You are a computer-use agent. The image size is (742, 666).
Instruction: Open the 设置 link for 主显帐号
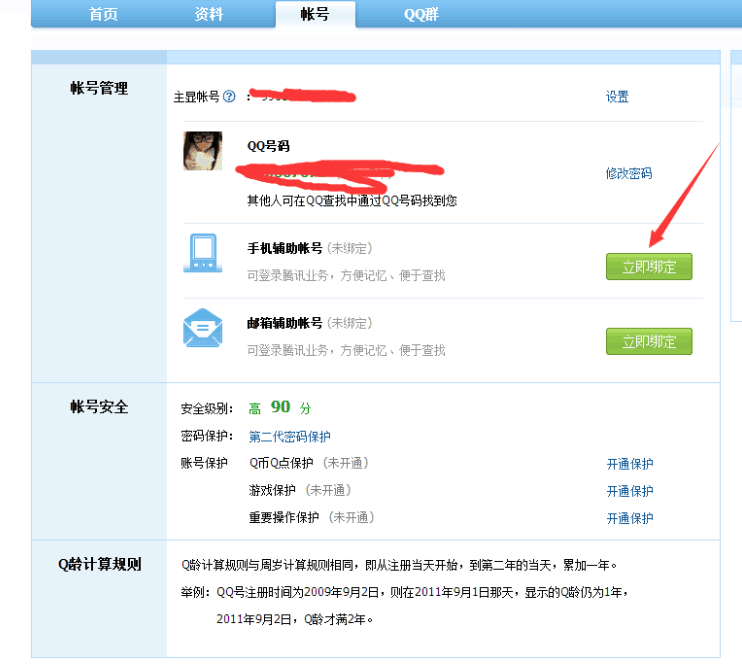[617, 97]
